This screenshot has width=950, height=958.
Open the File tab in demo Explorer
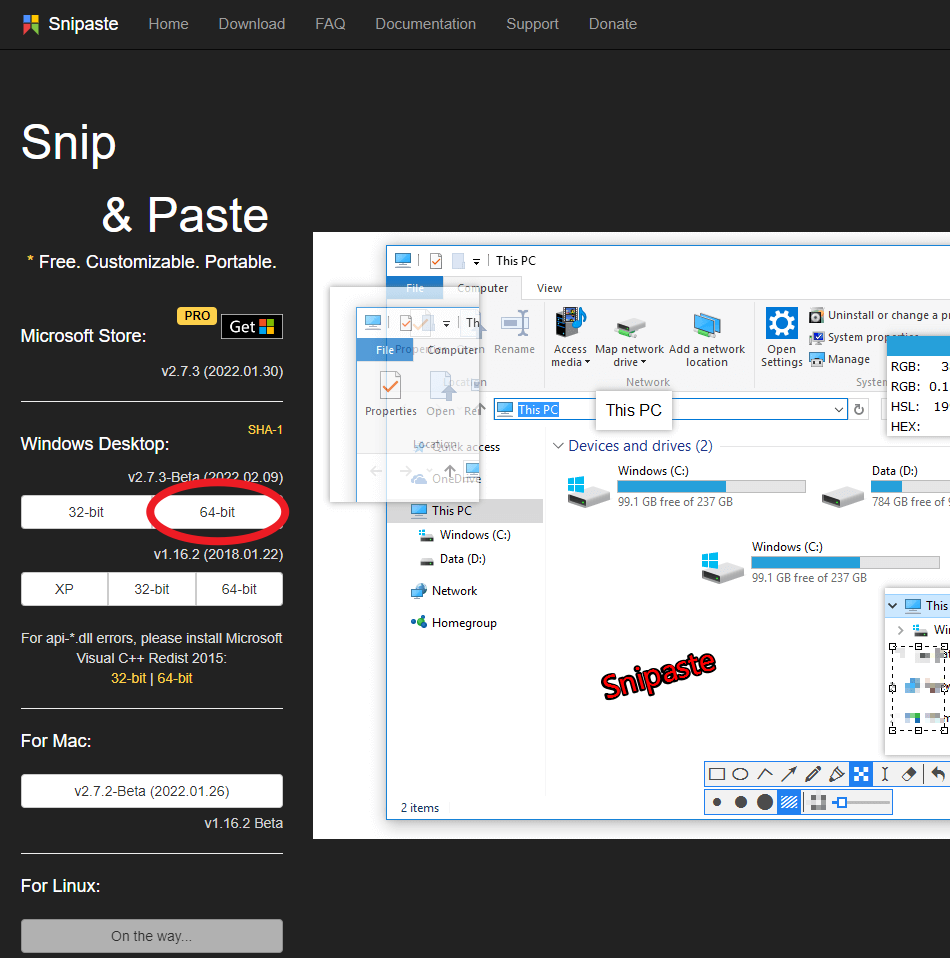click(x=415, y=288)
